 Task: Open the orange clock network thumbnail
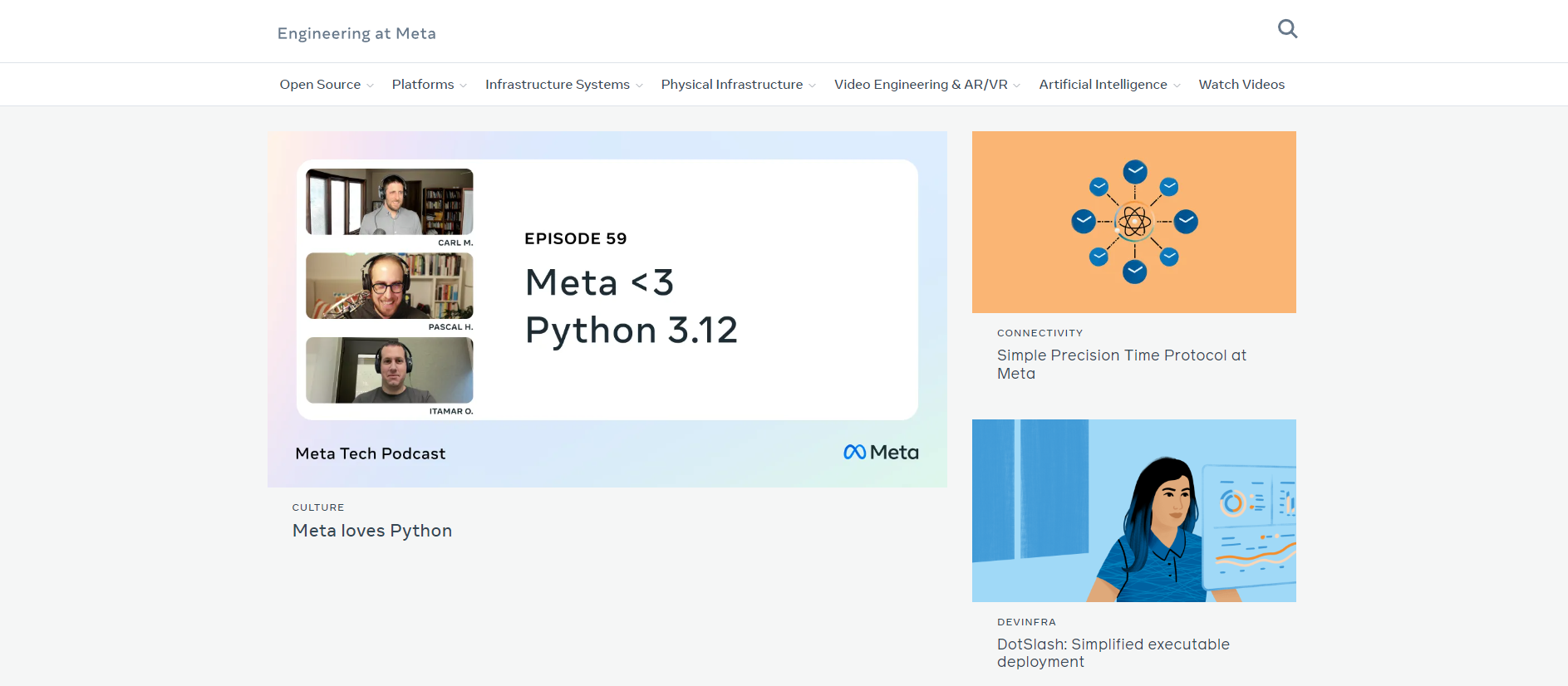pyautogui.click(x=1134, y=222)
